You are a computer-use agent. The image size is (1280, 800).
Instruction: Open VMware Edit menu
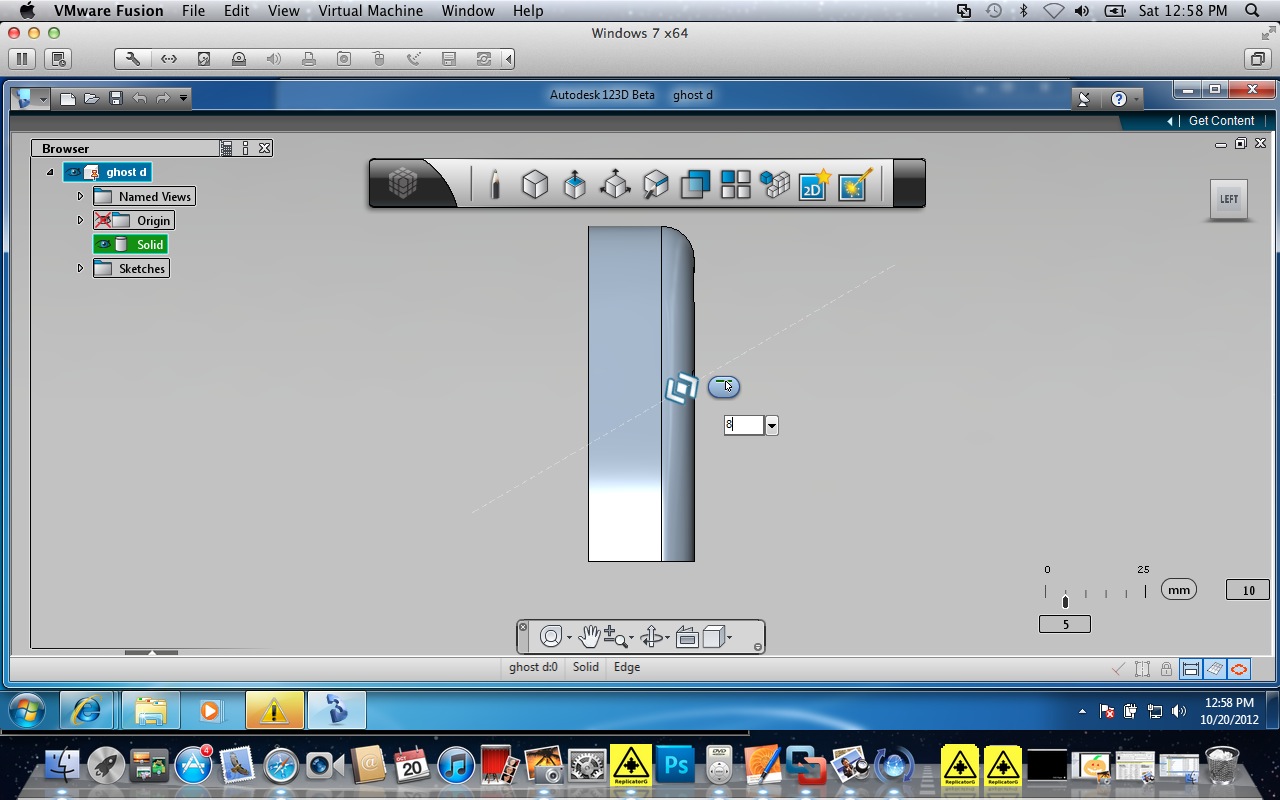tap(237, 11)
